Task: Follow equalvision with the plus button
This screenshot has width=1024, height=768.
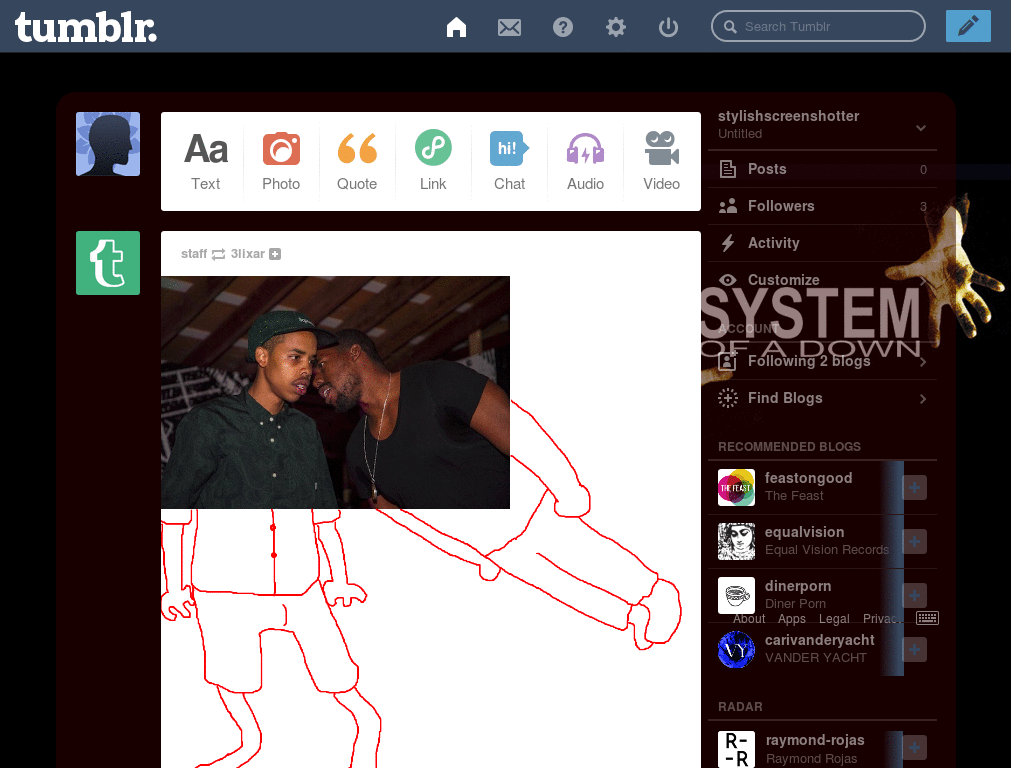Action: coord(914,541)
